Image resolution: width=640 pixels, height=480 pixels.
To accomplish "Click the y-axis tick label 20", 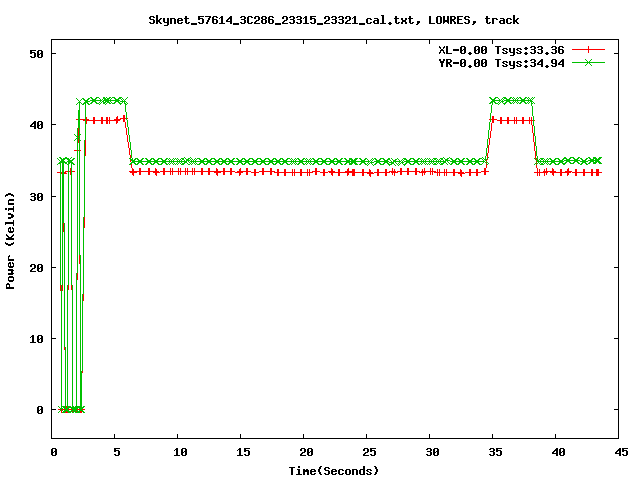I will [x=36, y=268].
